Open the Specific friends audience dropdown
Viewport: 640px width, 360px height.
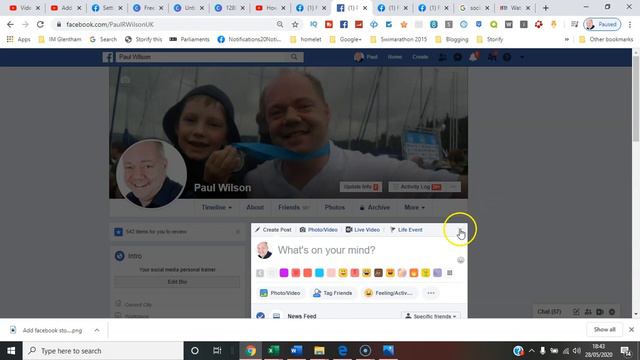coord(431,316)
